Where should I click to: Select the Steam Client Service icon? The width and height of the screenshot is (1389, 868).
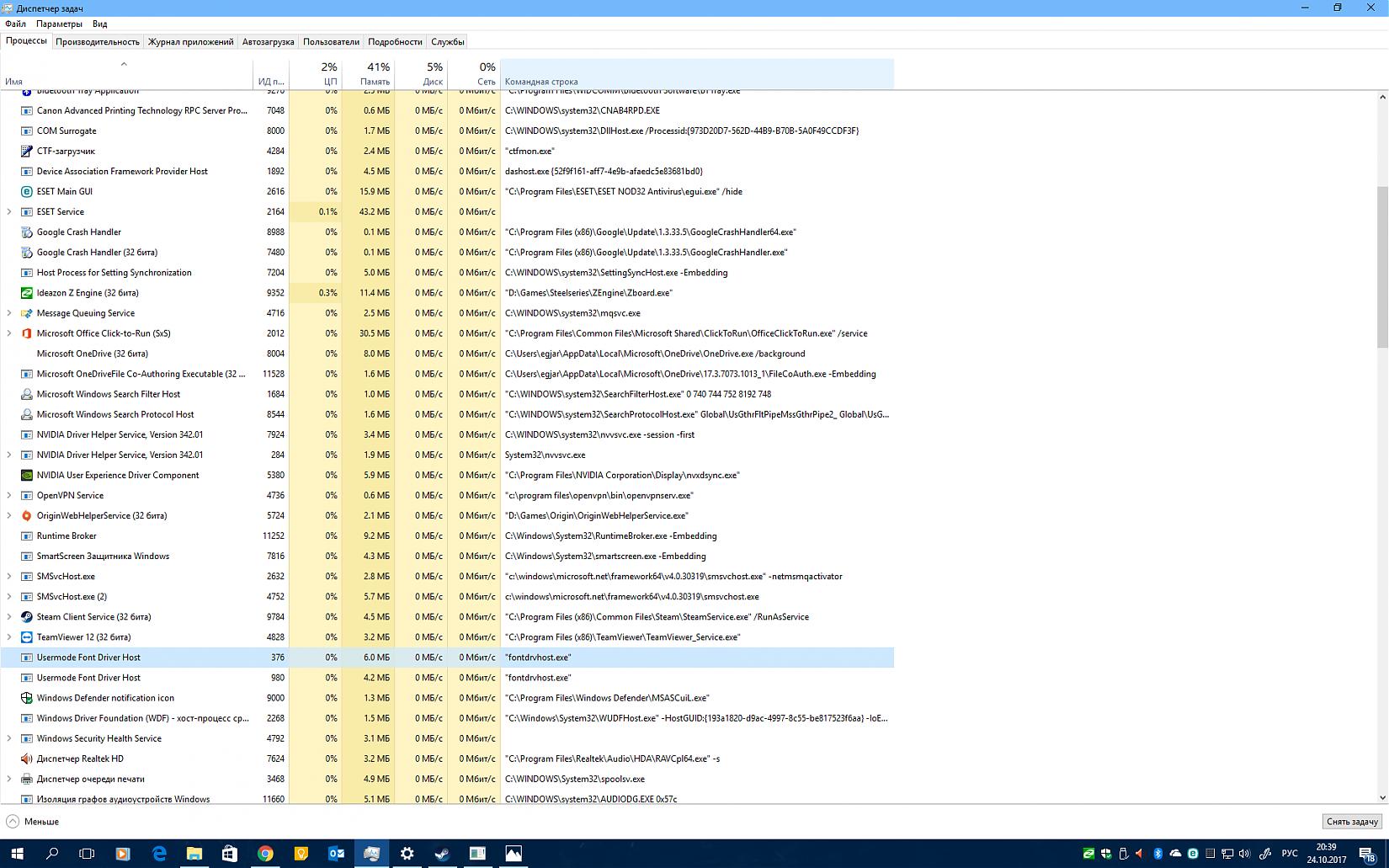point(26,617)
